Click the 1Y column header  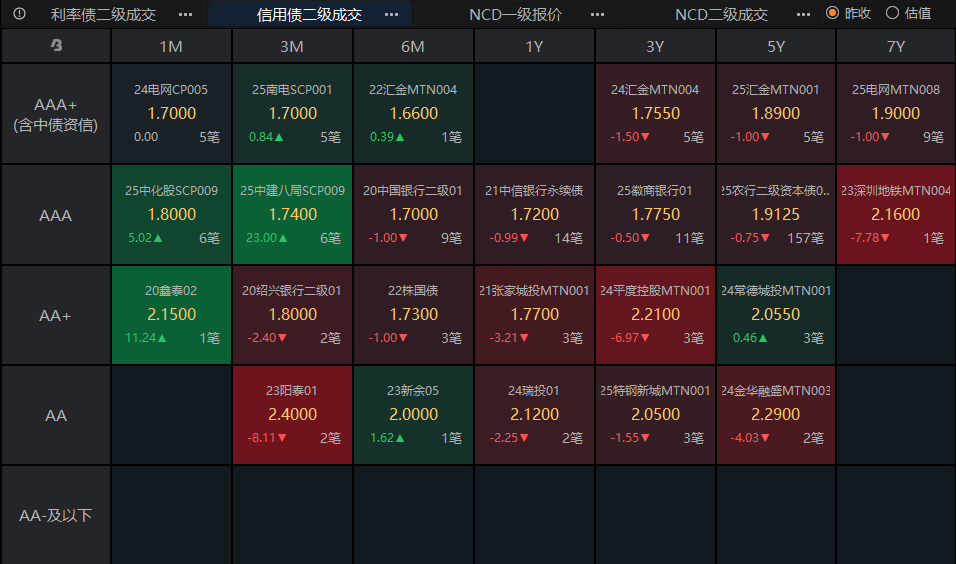(534, 46)
